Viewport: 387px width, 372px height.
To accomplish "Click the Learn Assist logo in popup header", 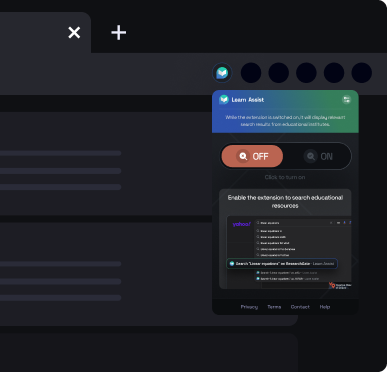I will (224, 99).
